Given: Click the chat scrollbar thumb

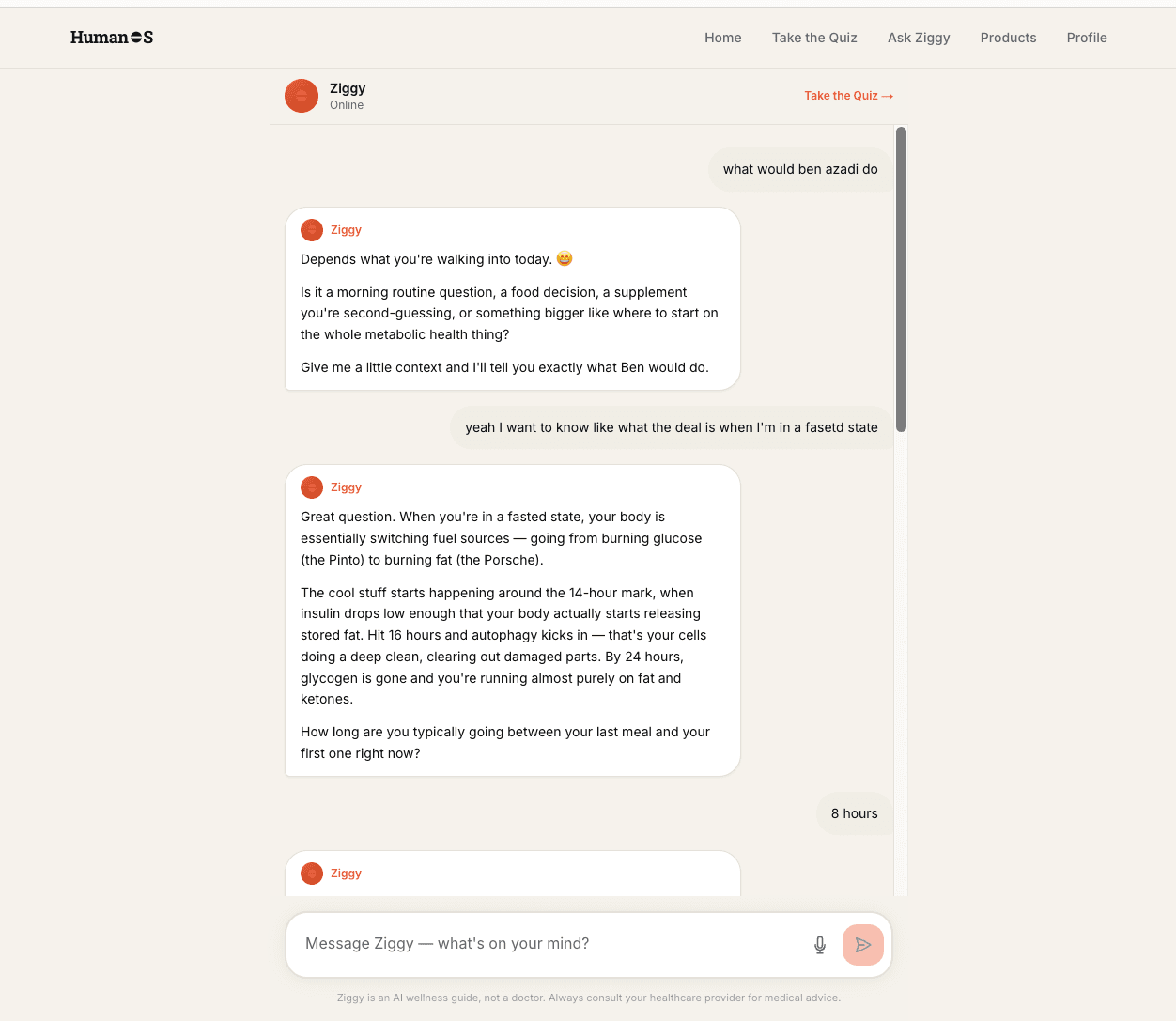Looking at the screenshot, I should point(902,279).
